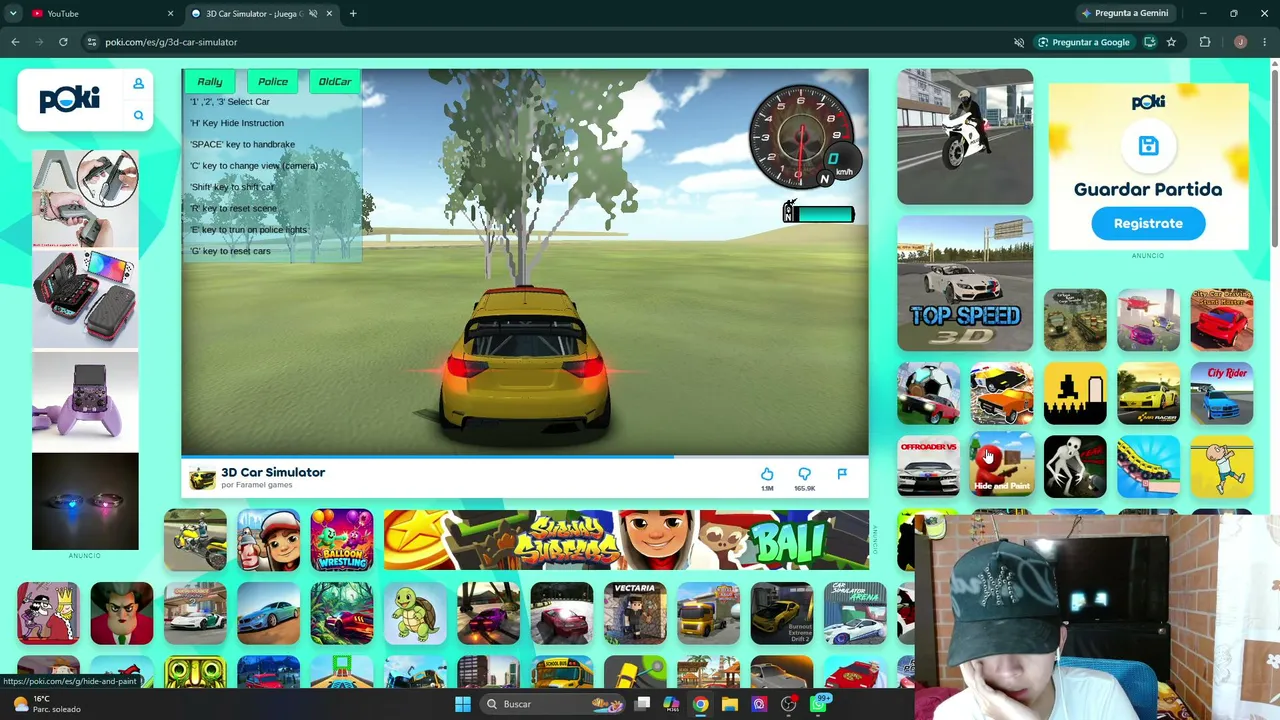Open the Hide and Paint game thumbnail
1280x720 pixels.
(x=1001, y=466)
